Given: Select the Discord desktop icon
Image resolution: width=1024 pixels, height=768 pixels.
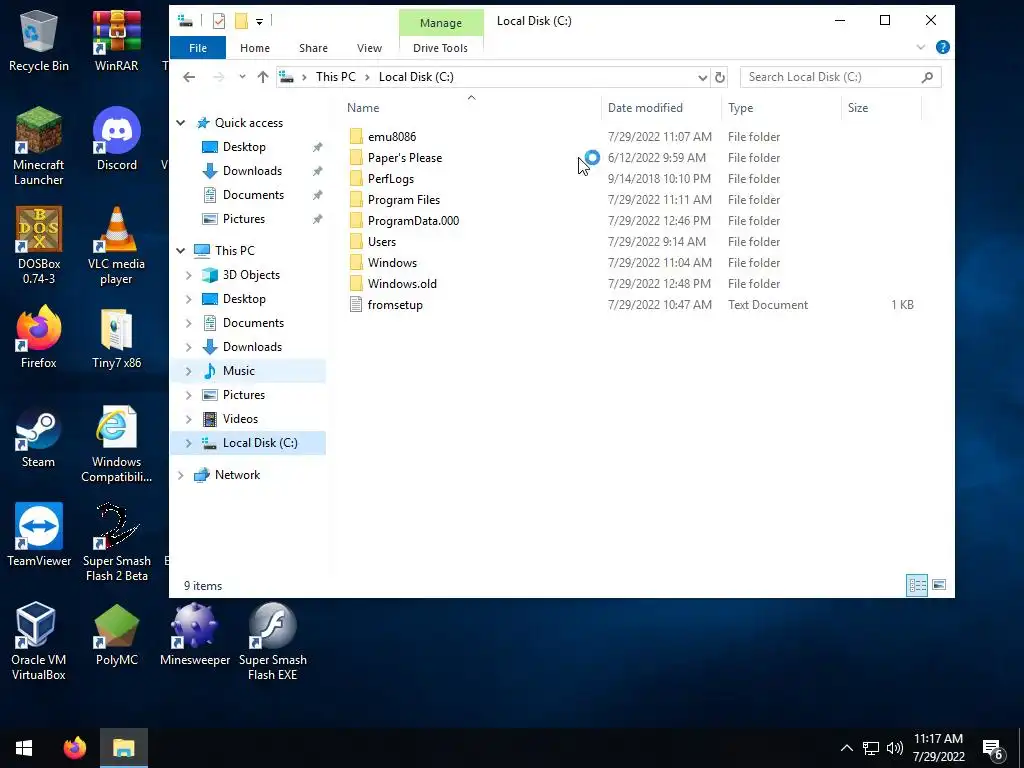Looking at the screenshot, I should pyautogui.click(x=117, y=139).
